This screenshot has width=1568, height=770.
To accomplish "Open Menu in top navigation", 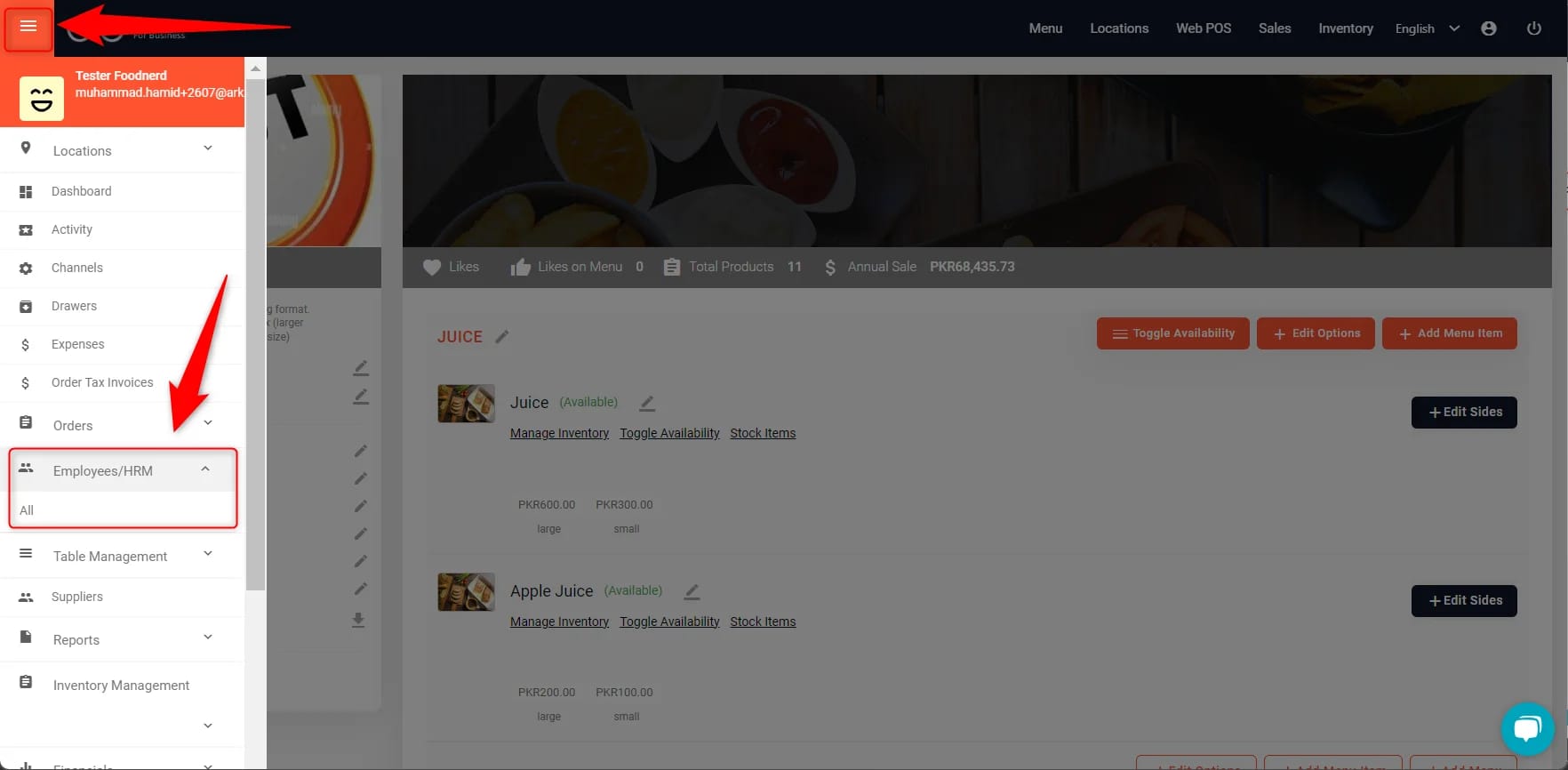I will point(1045,28).
